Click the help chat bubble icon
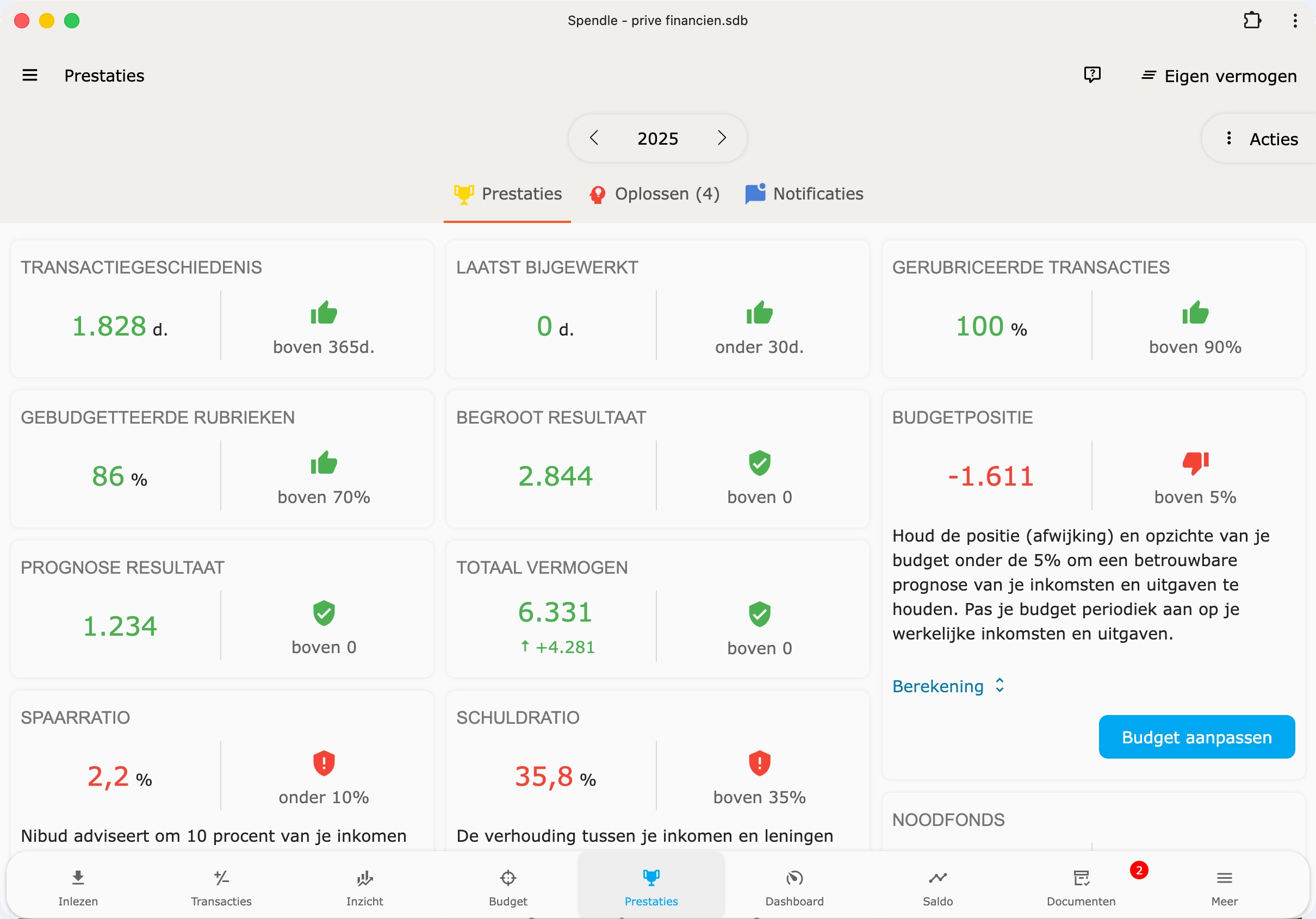The height and width of the screenshot is (919, 1316). (1092, 75)
